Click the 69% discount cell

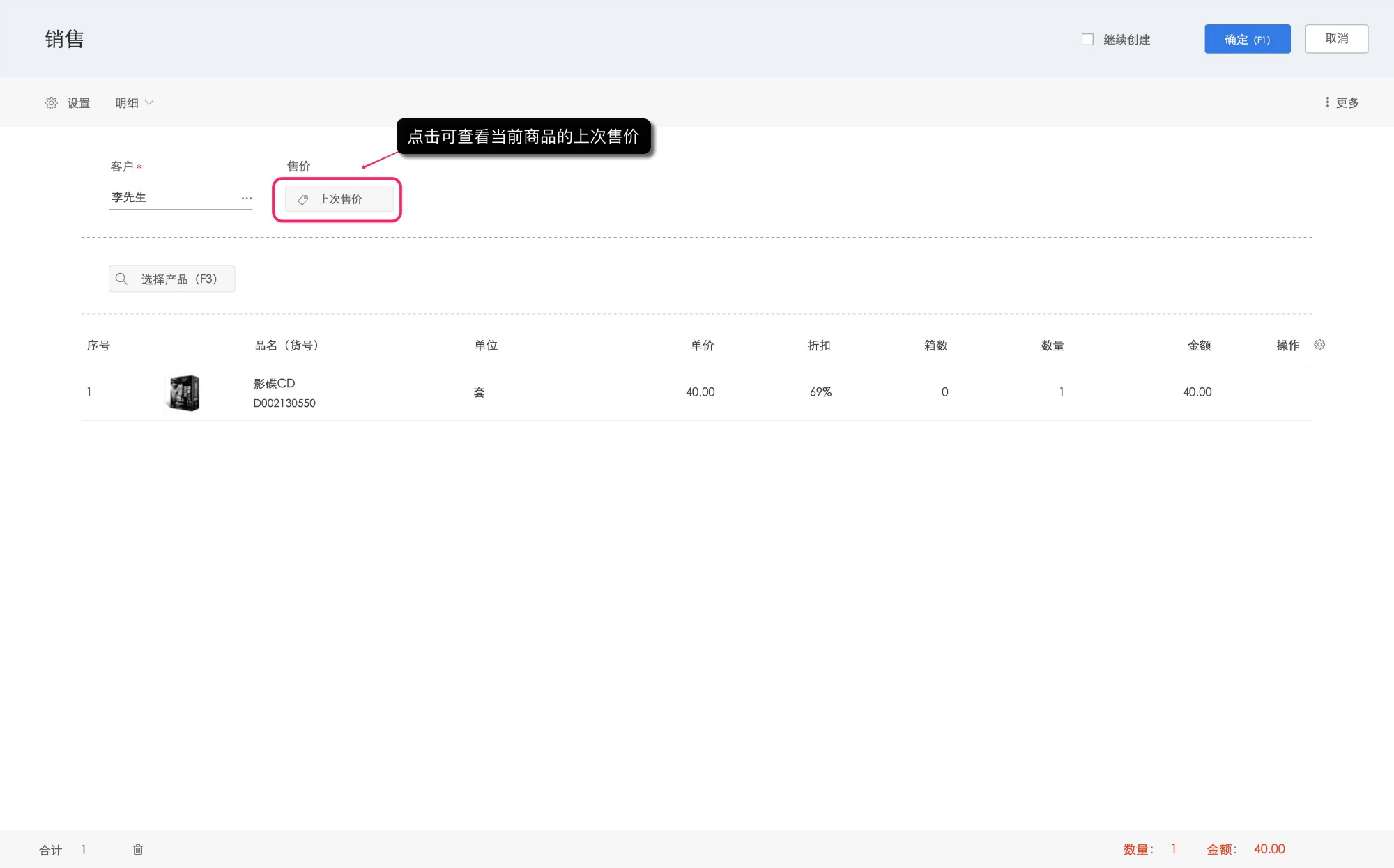pyautogui.click(x=820, y=392)
